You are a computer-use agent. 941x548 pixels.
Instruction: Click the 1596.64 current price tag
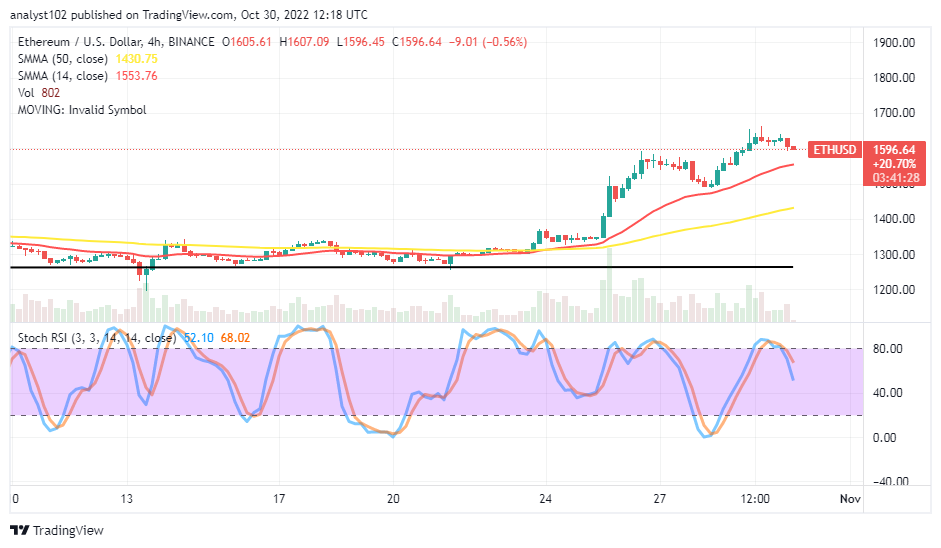point(894,149)
